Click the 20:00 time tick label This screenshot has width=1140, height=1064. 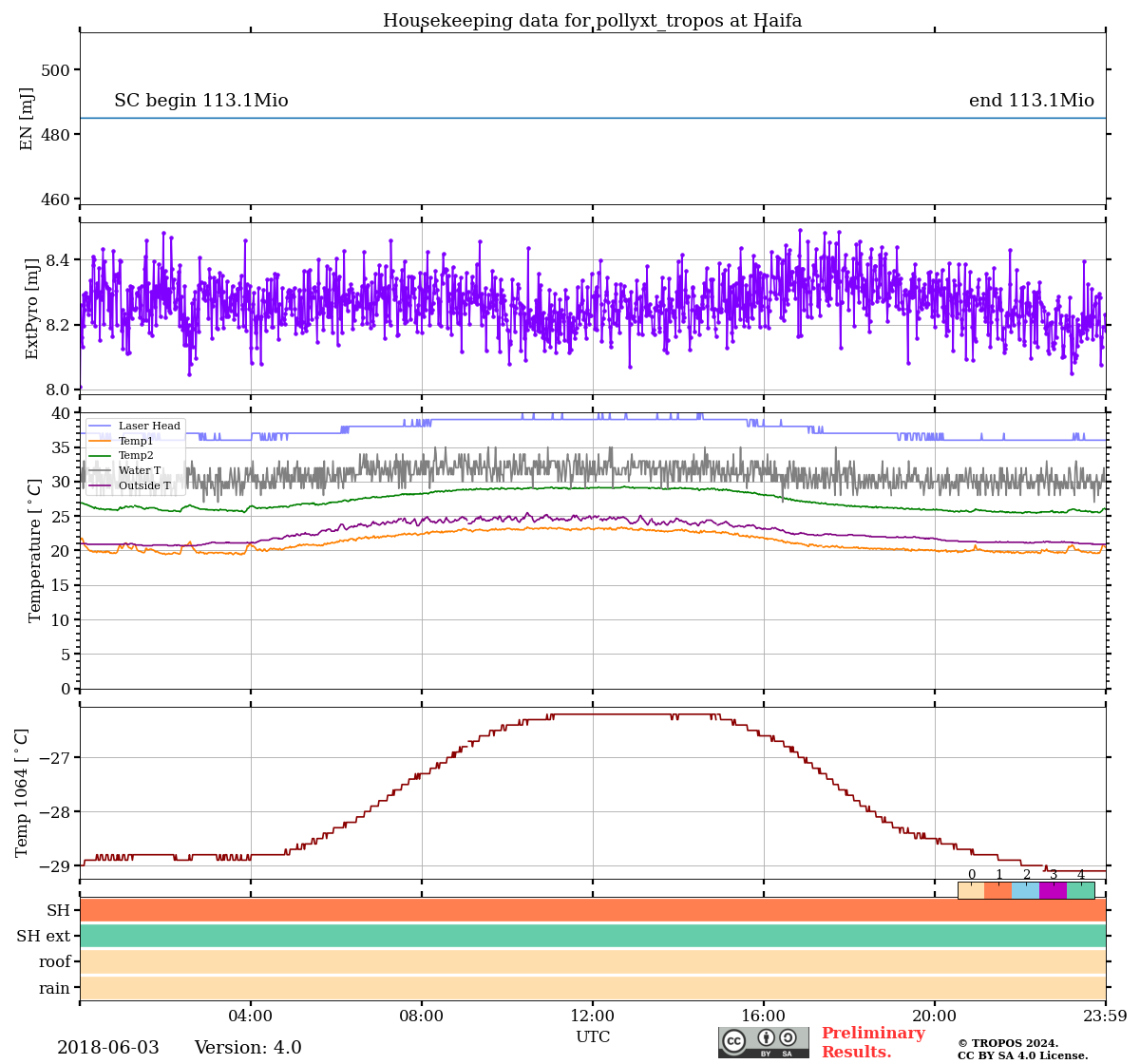click(x=935, y=1016)
